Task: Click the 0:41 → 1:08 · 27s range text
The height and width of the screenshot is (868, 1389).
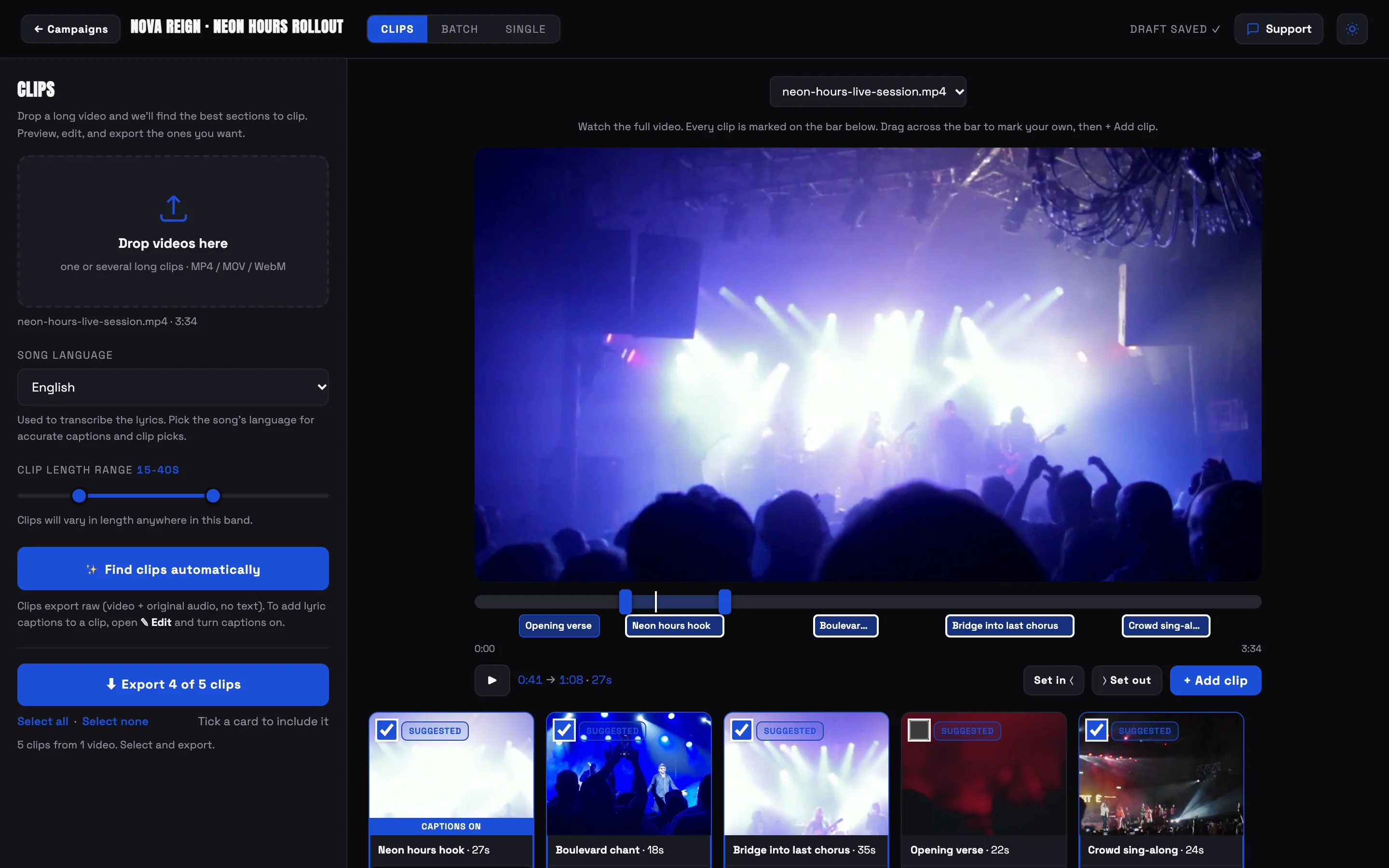Action: (x=564, y=680)
